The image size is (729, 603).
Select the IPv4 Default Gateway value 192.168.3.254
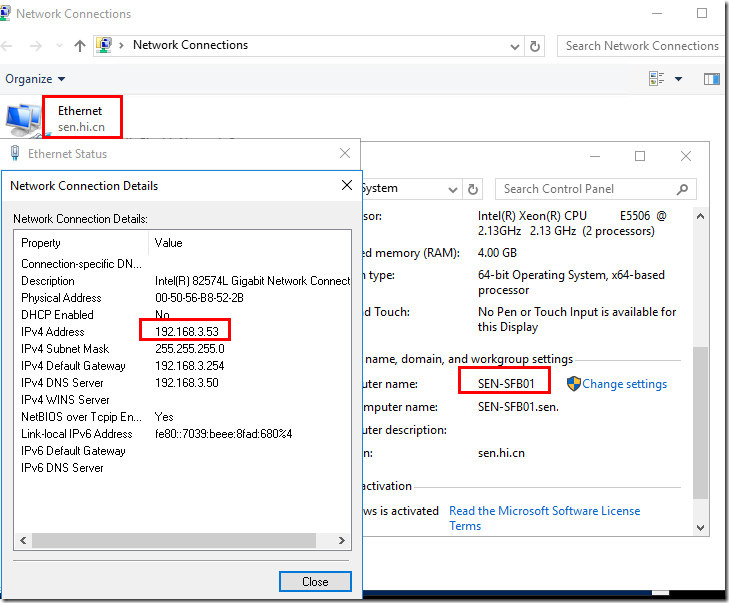(x=190, y=365)
